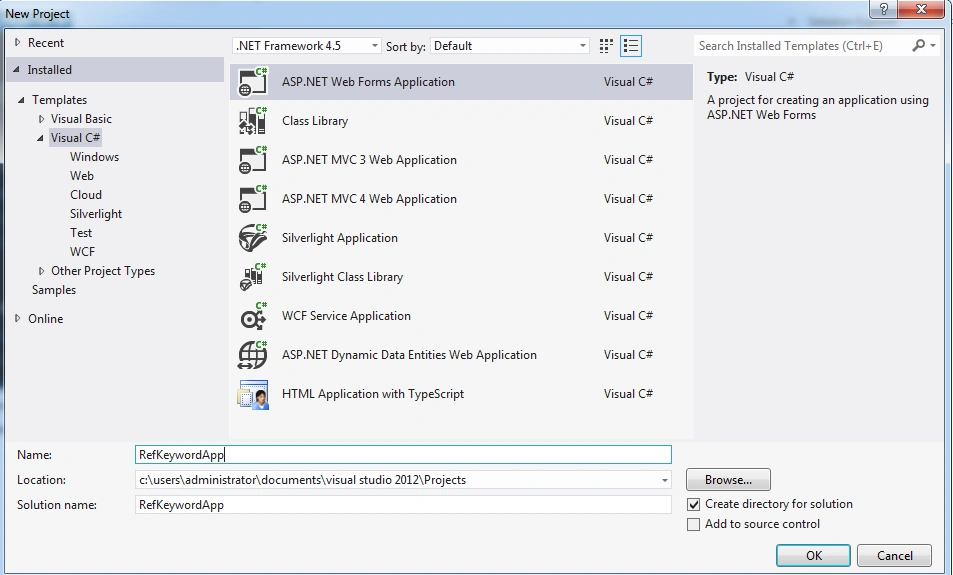Click the project Name input field
The image size is (953, 575).
pos(404,455)
